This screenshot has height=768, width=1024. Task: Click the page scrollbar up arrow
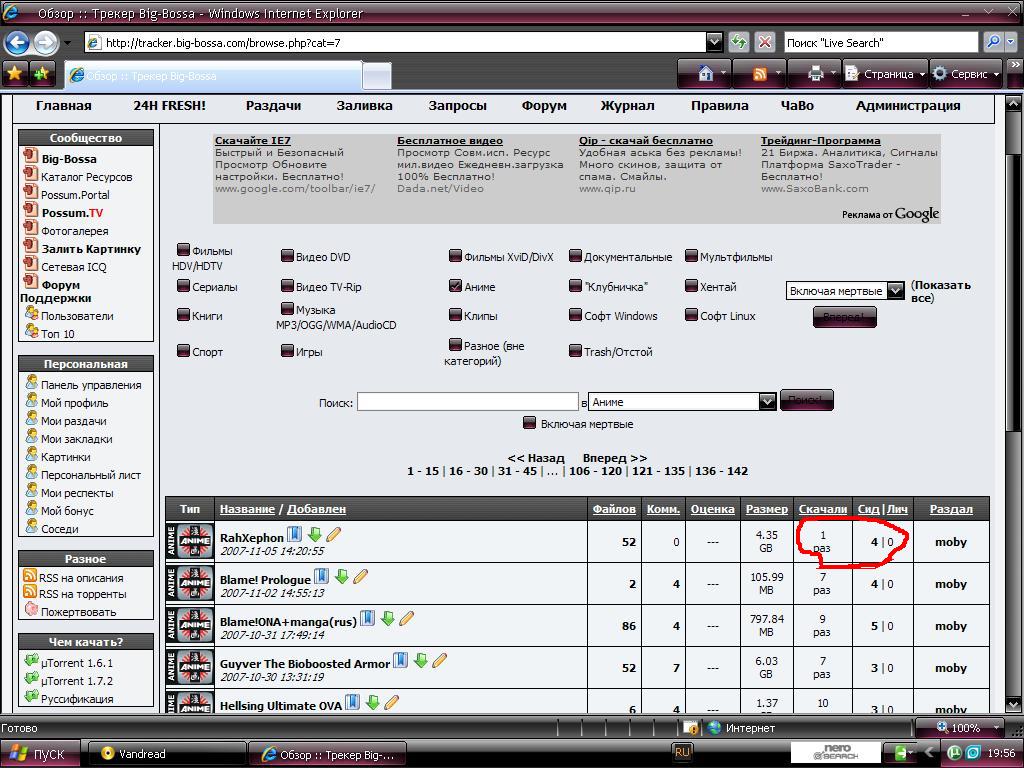(x=1013, y=103)
